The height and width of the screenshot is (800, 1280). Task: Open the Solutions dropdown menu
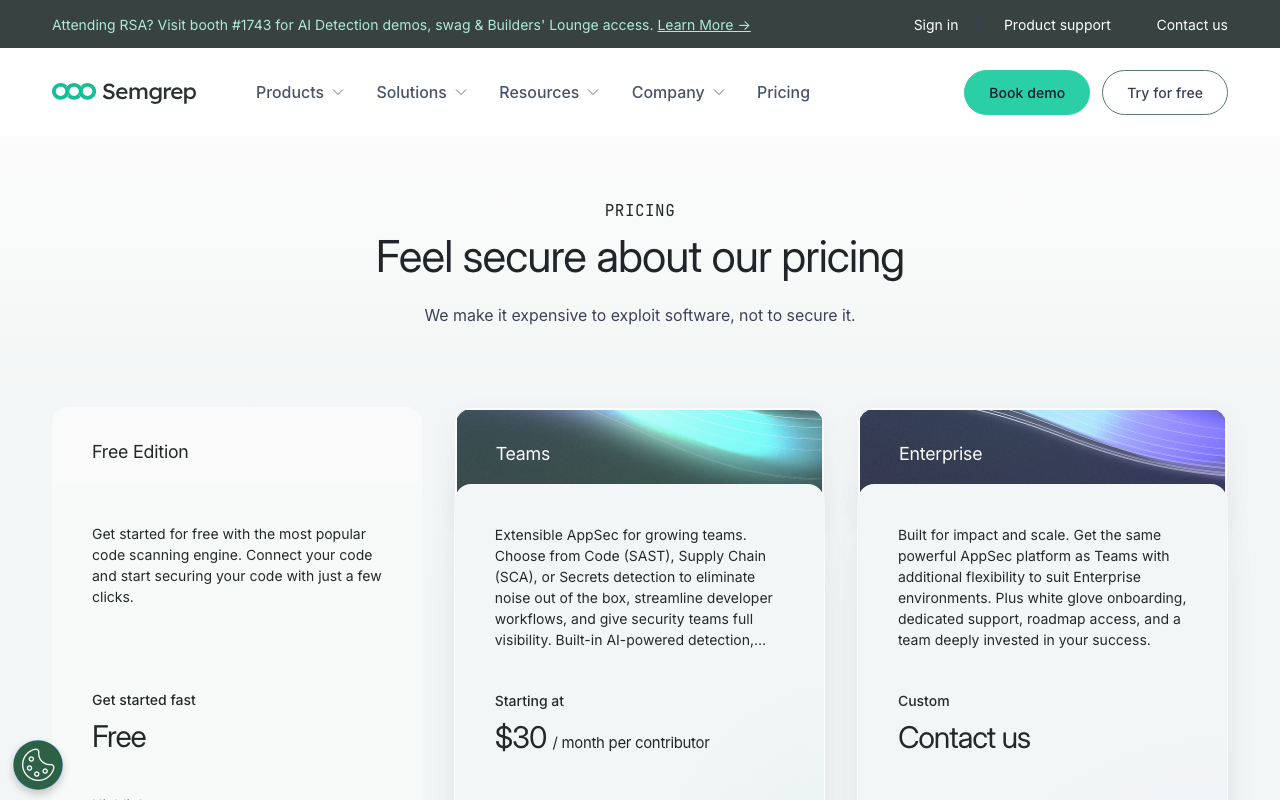(x=421, y=92)
